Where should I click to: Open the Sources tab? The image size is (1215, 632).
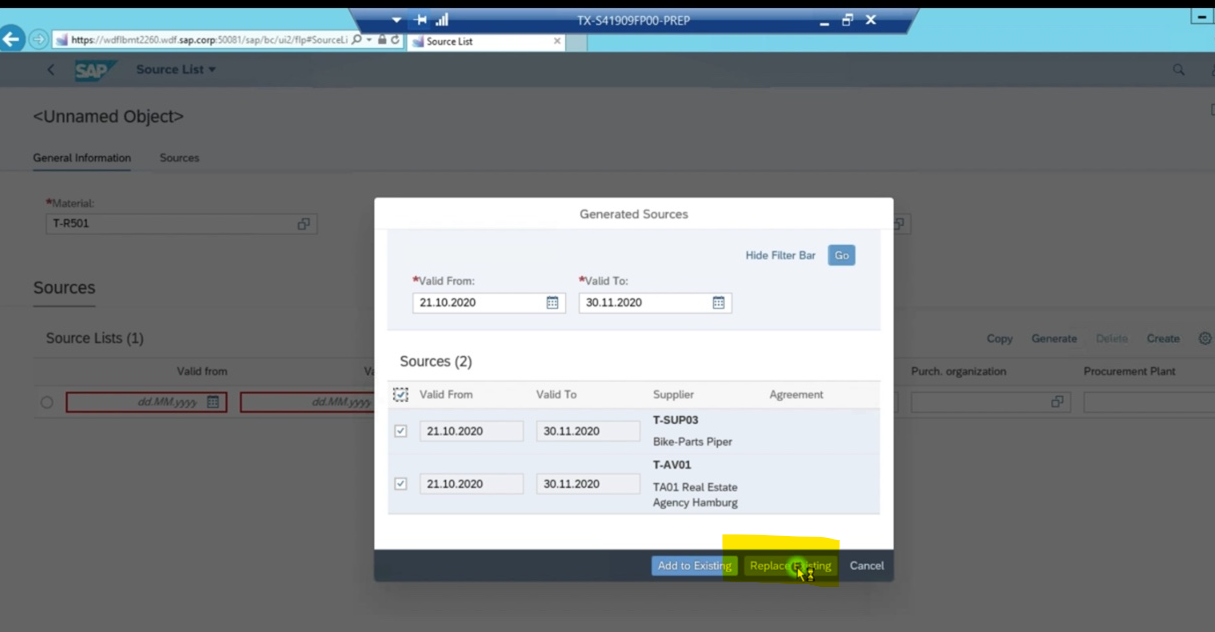click(179, 158)
